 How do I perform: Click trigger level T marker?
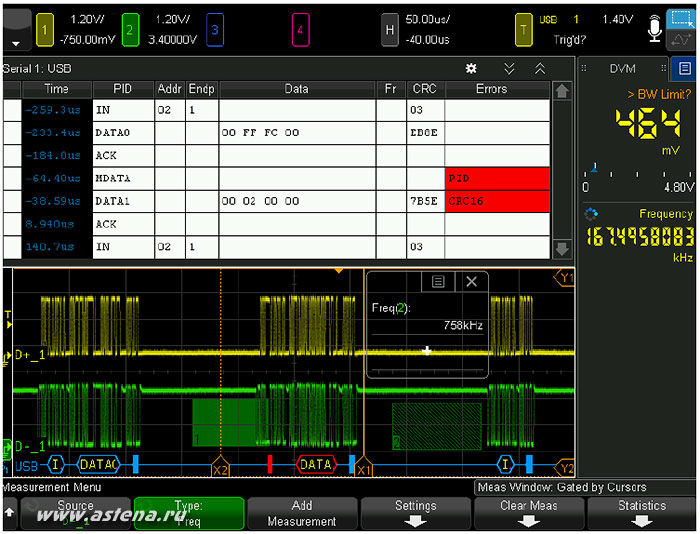(8, 319)
